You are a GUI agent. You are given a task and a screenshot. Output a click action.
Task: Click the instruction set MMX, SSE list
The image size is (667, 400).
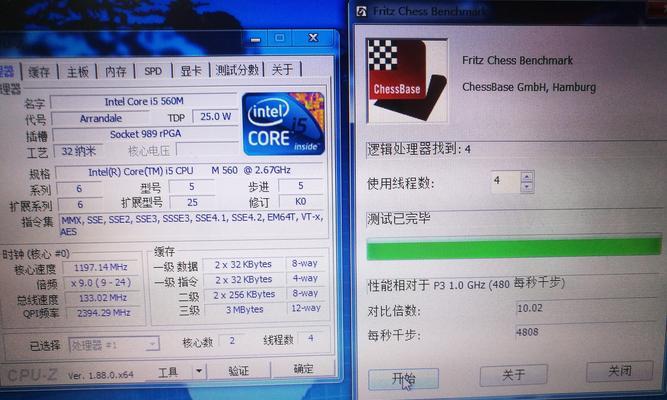click(192, 225)
